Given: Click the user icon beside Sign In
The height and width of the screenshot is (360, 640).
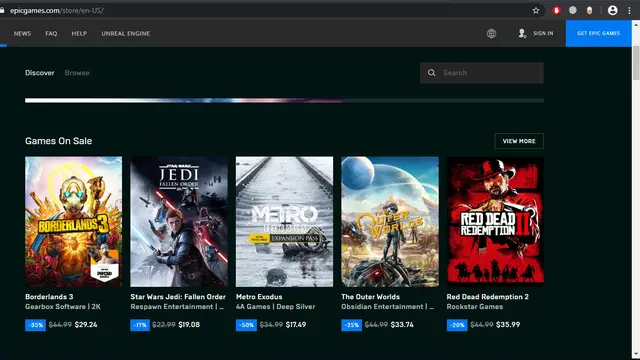Looking at the screenshot, I should (522, 33).
